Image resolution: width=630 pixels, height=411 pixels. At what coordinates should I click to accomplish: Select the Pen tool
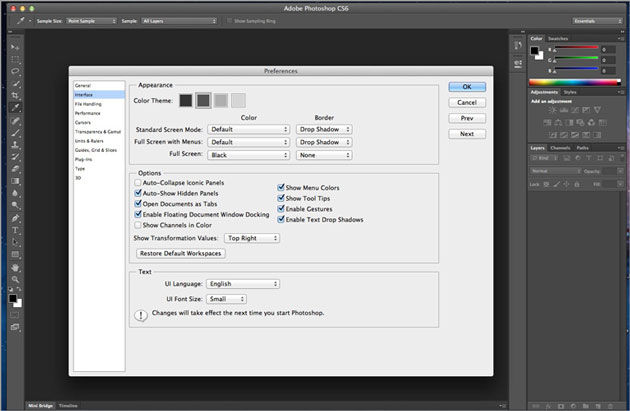pyautogui.click(x=15, y=219)
